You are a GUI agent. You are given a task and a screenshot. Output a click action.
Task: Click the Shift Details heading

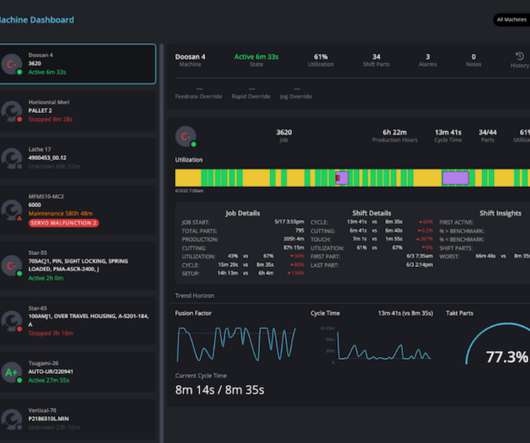(371, 213)
